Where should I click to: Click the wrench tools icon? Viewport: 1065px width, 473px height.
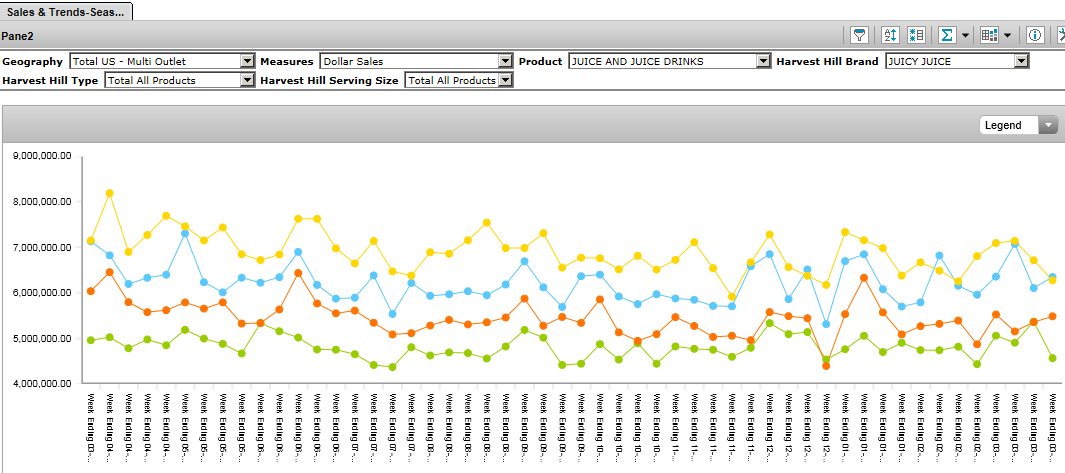point(1060,35)
